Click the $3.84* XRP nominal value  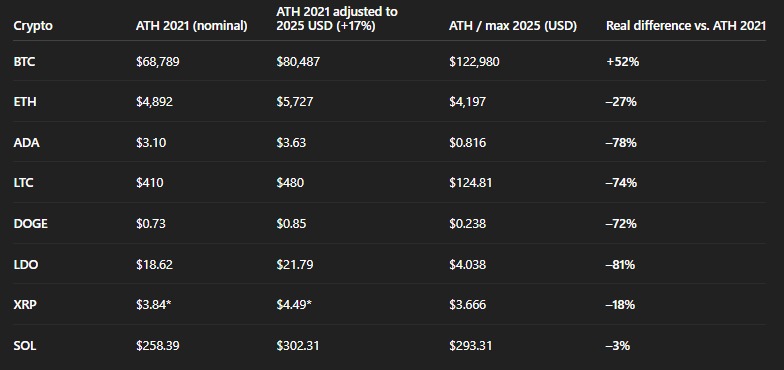(154, 304)
